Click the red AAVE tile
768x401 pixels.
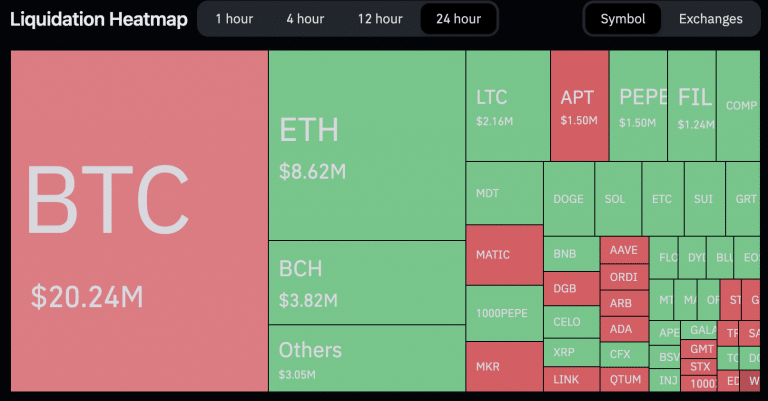tap(623, 250)
